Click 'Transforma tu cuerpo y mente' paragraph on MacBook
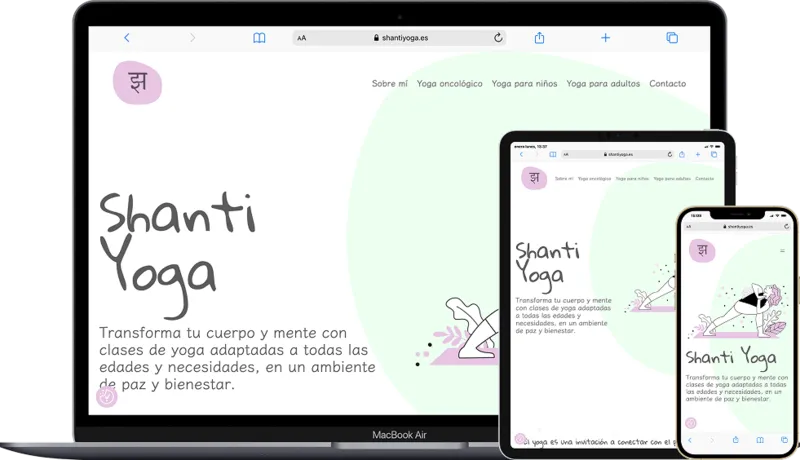 [237, 358]
